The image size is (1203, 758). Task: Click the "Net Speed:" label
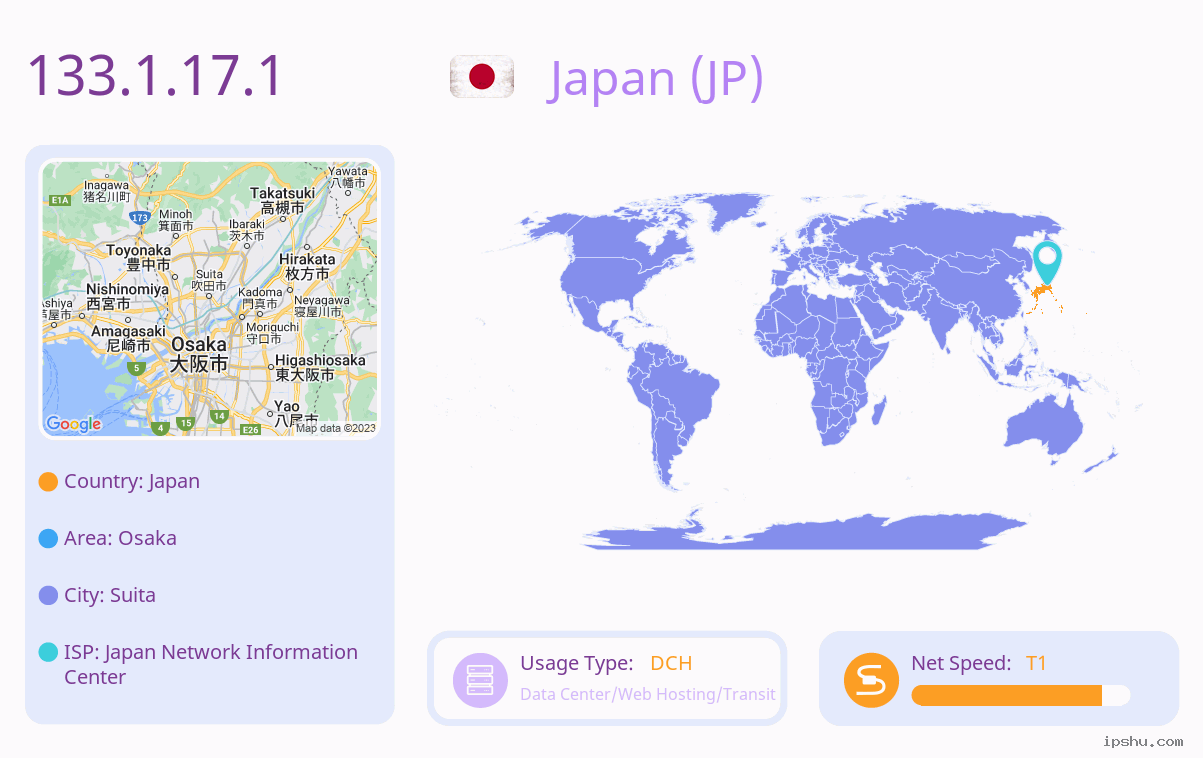[x=961, y=663]
